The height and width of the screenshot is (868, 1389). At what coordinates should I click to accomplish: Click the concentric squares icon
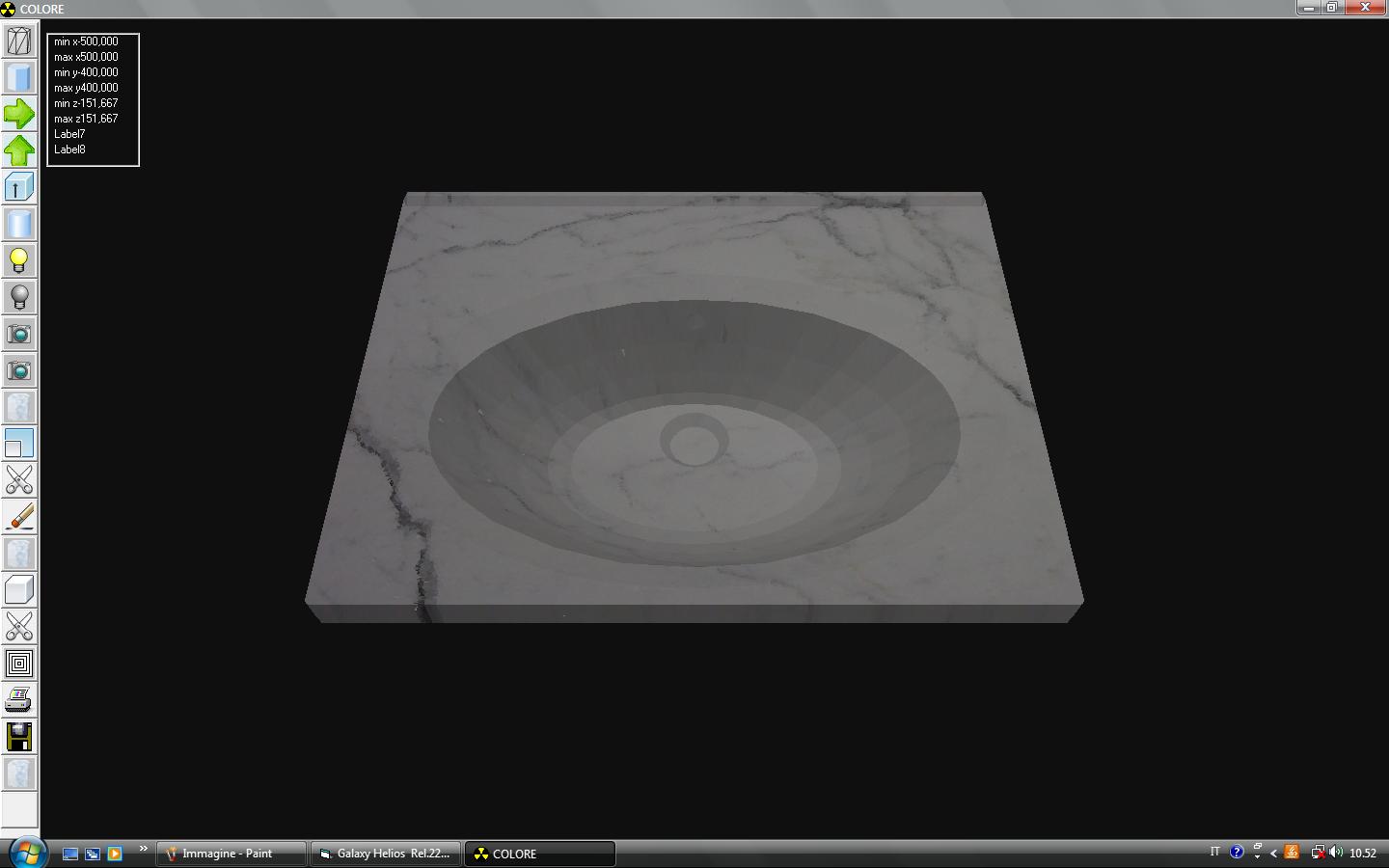19,664
